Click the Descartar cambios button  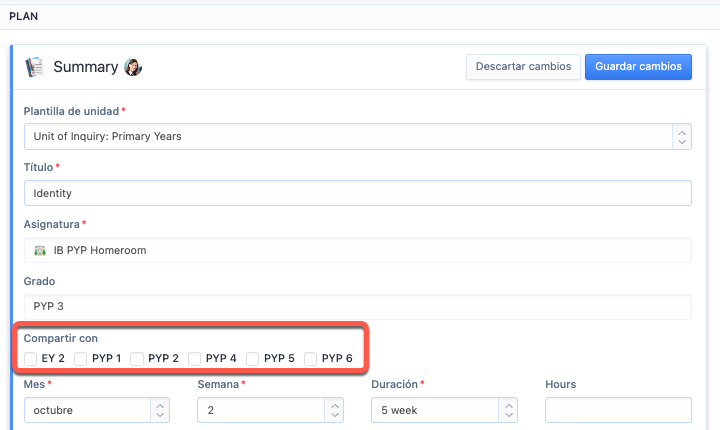point(523,67)
